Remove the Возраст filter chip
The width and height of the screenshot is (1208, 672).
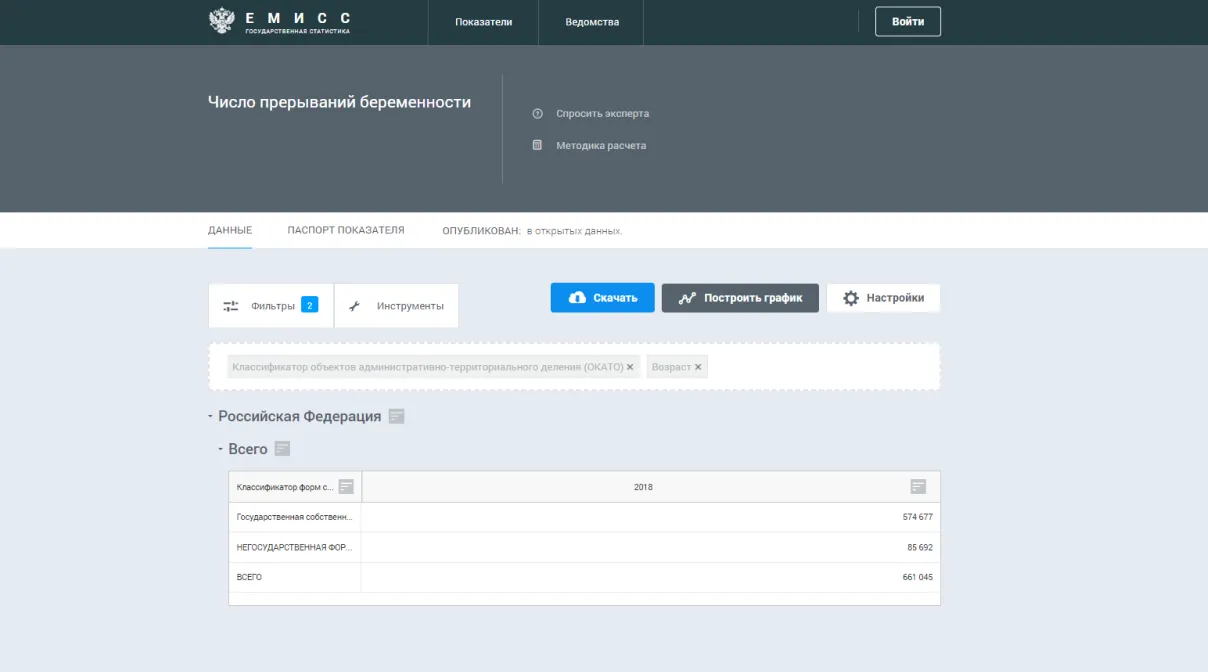click(x=698, y=367)
